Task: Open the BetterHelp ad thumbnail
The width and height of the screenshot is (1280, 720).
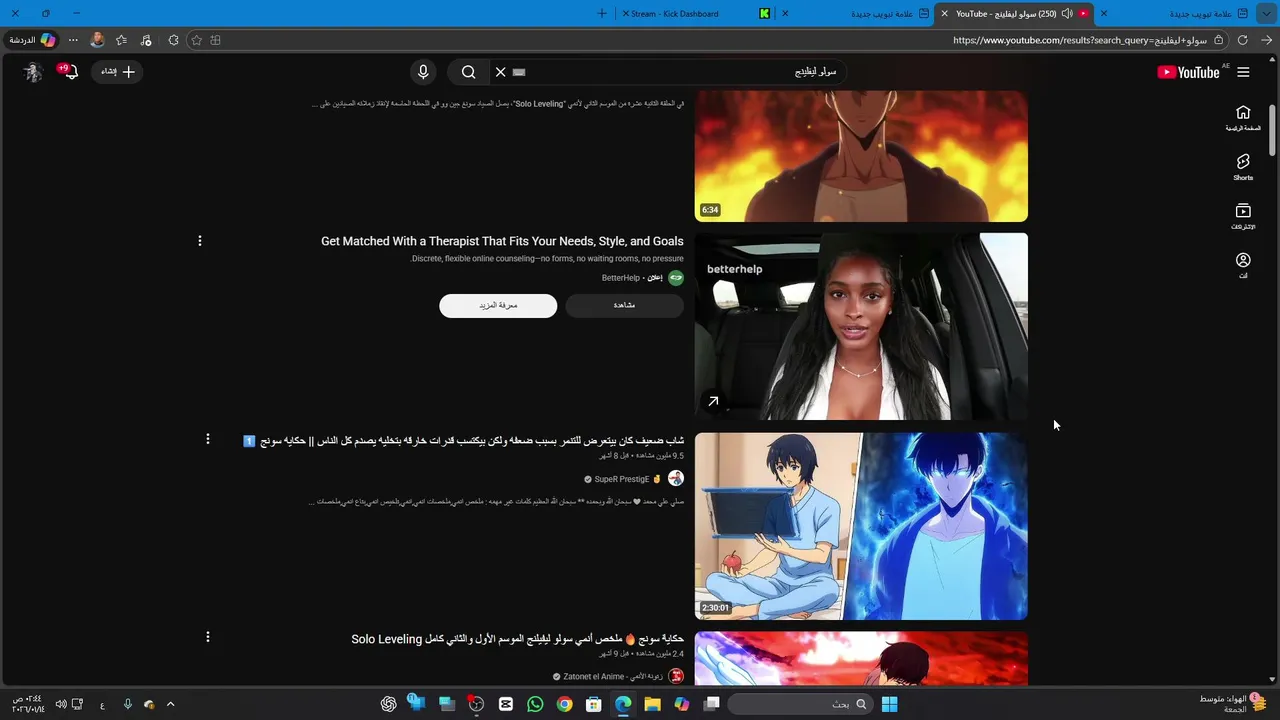Action: pos(861,326)
